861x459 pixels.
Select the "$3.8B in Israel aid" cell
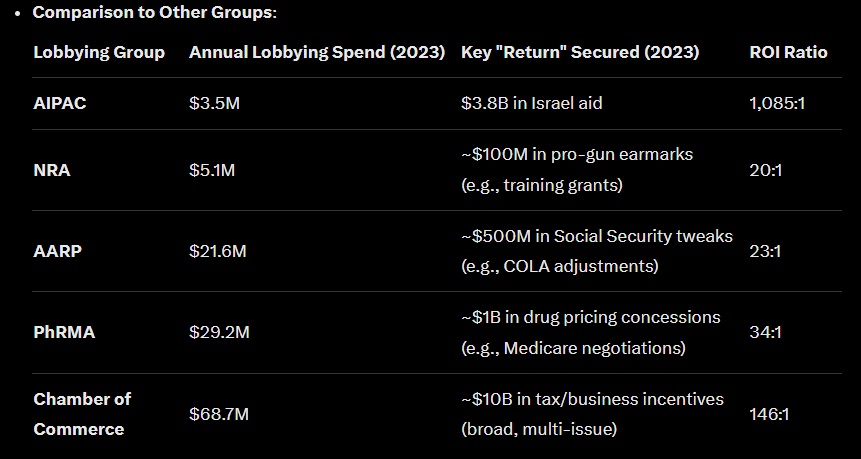tap(531, 104)
